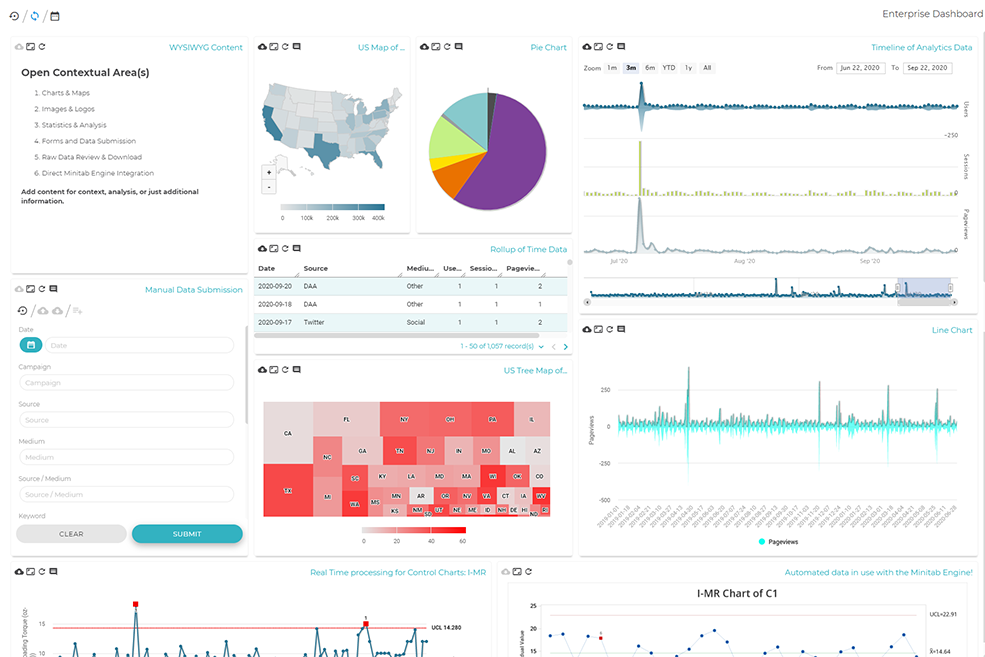Click the cloud upload icon on the Manual Data Submission form
Screen dimensions: 985x657
coord(43,311)
